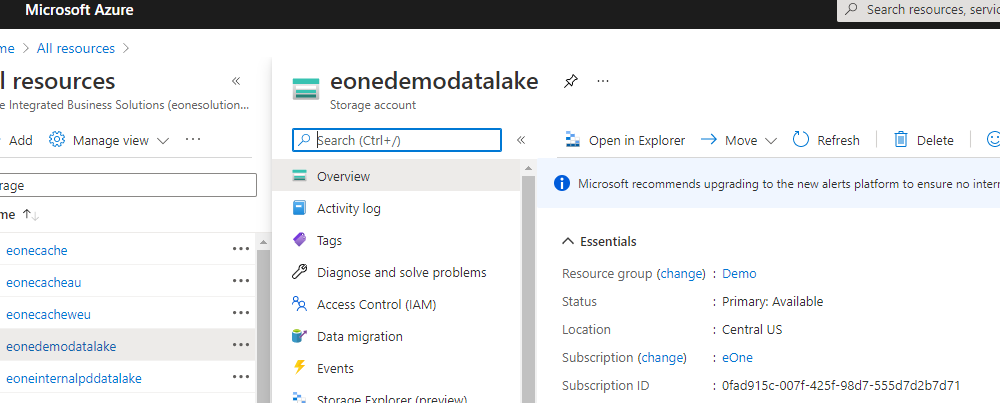Click the resource filter text box
The width and height of the screenshot is (1000, 403).
coord(128,185)
